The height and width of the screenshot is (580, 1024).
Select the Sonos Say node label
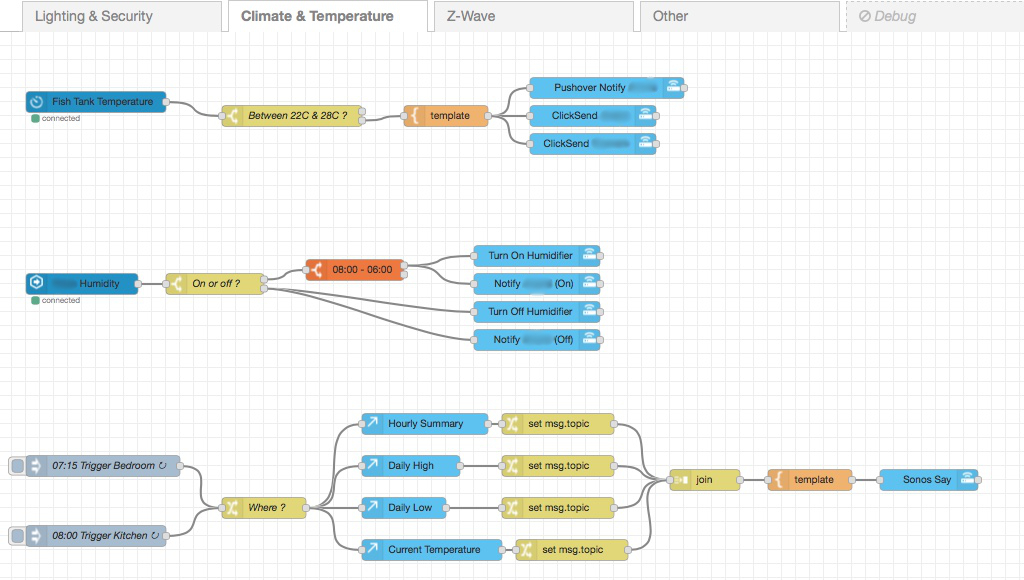pyautogui.click(x=927, y=479)
